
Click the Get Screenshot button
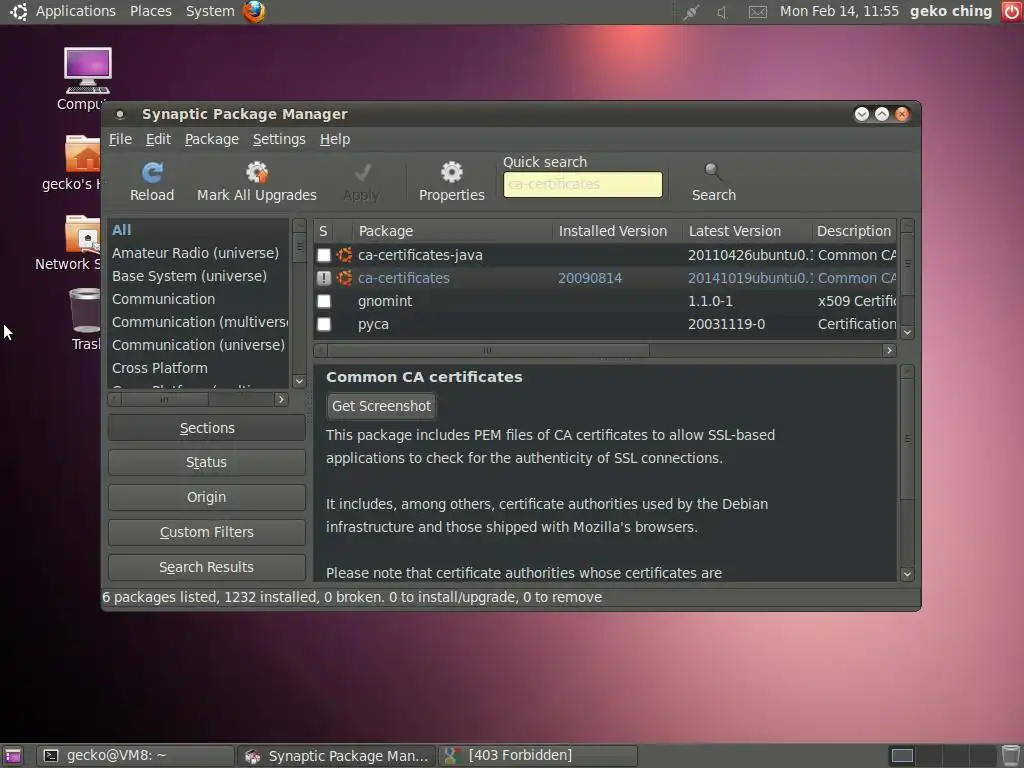[x=381, y=406]
